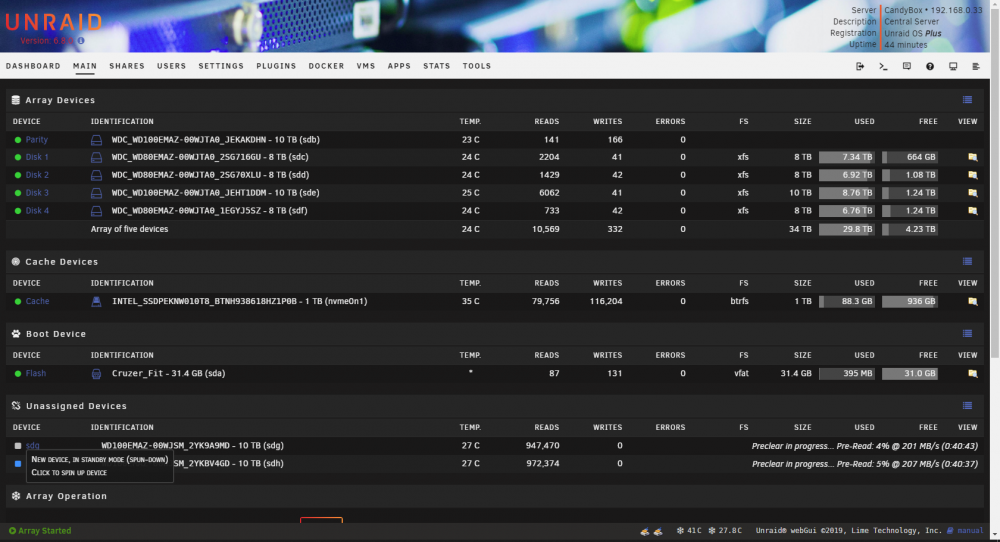Click the sdg device link

(33, 445)
